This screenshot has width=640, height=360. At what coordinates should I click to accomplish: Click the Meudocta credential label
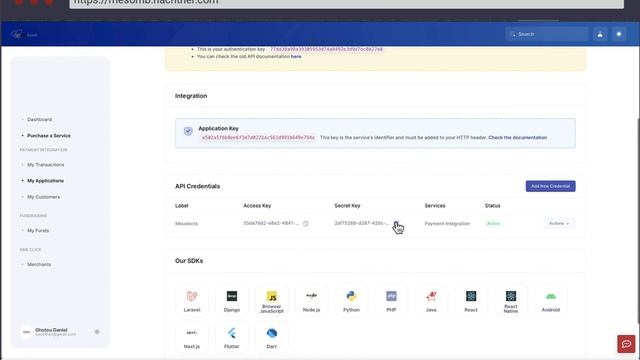click(187, 224)
